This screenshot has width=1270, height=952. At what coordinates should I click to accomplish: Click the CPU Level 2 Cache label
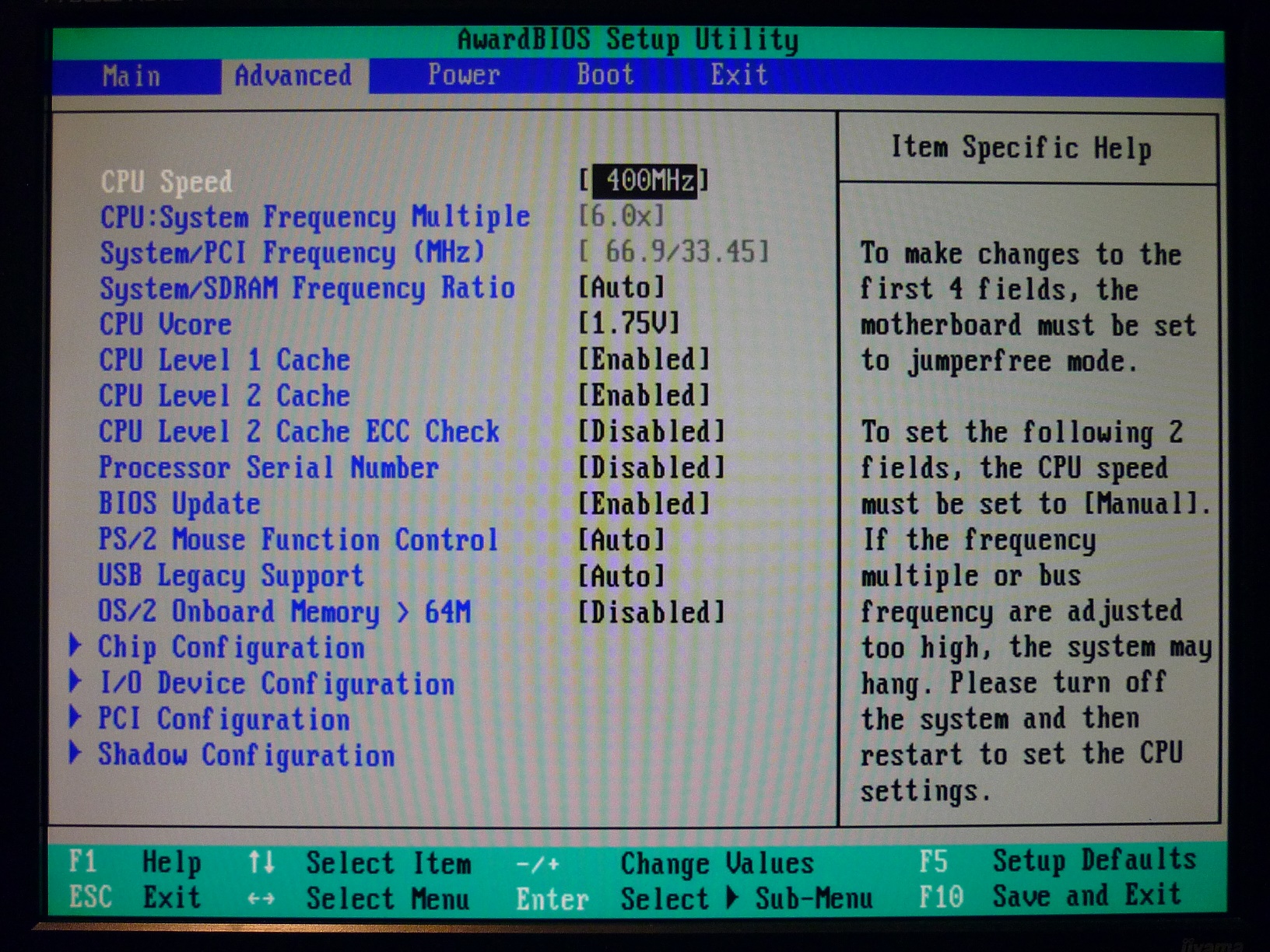coord(224,396)
